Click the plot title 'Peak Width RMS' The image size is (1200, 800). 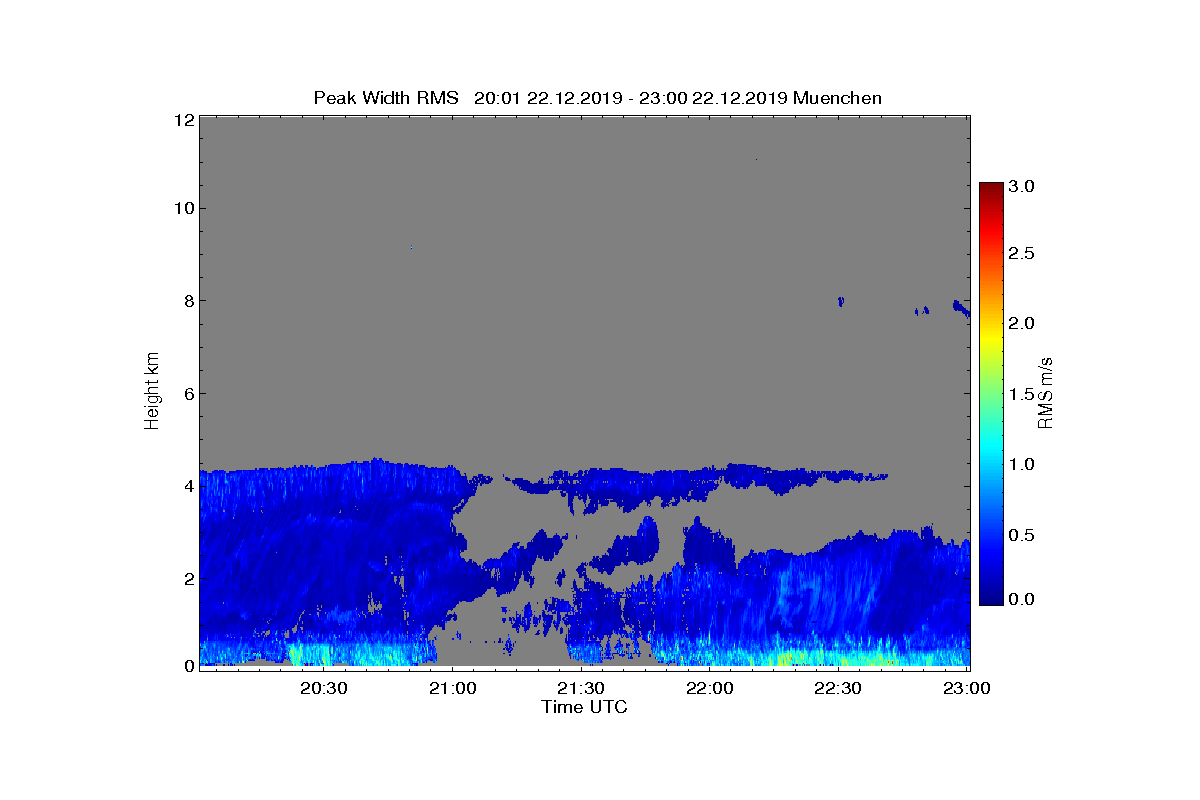pyautogui.click(x=386, y=98)
